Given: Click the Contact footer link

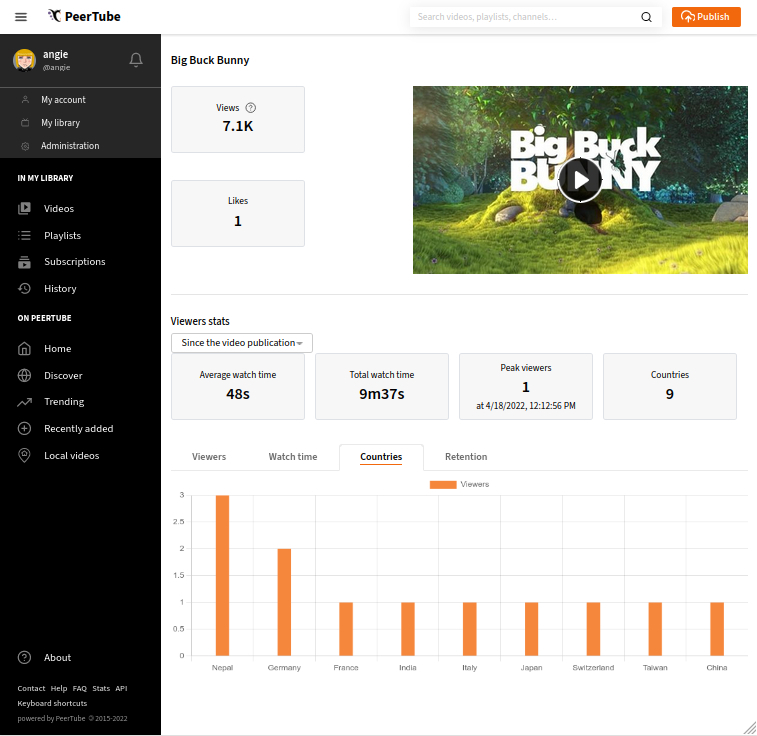Looking at the screenshot, I should coord(31,688).
